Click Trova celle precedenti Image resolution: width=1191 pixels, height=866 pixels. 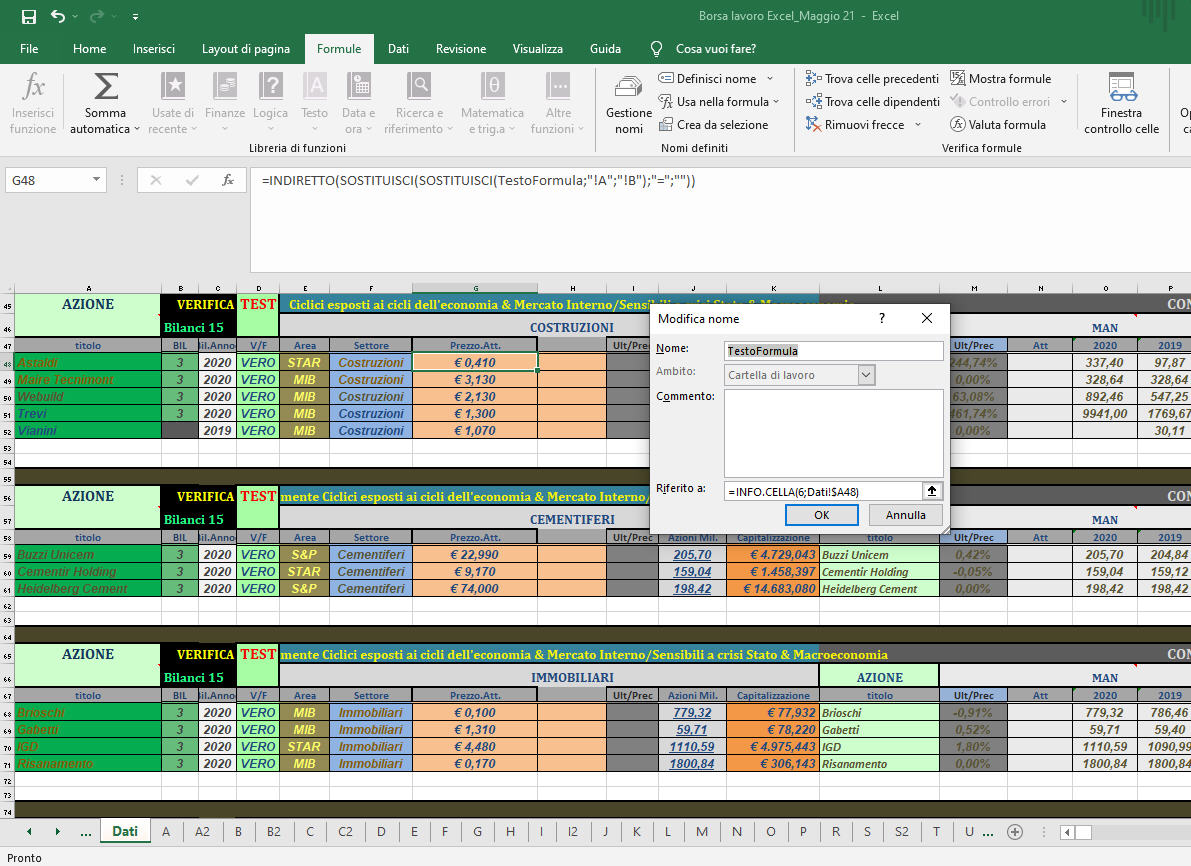[x=873, y=78]
